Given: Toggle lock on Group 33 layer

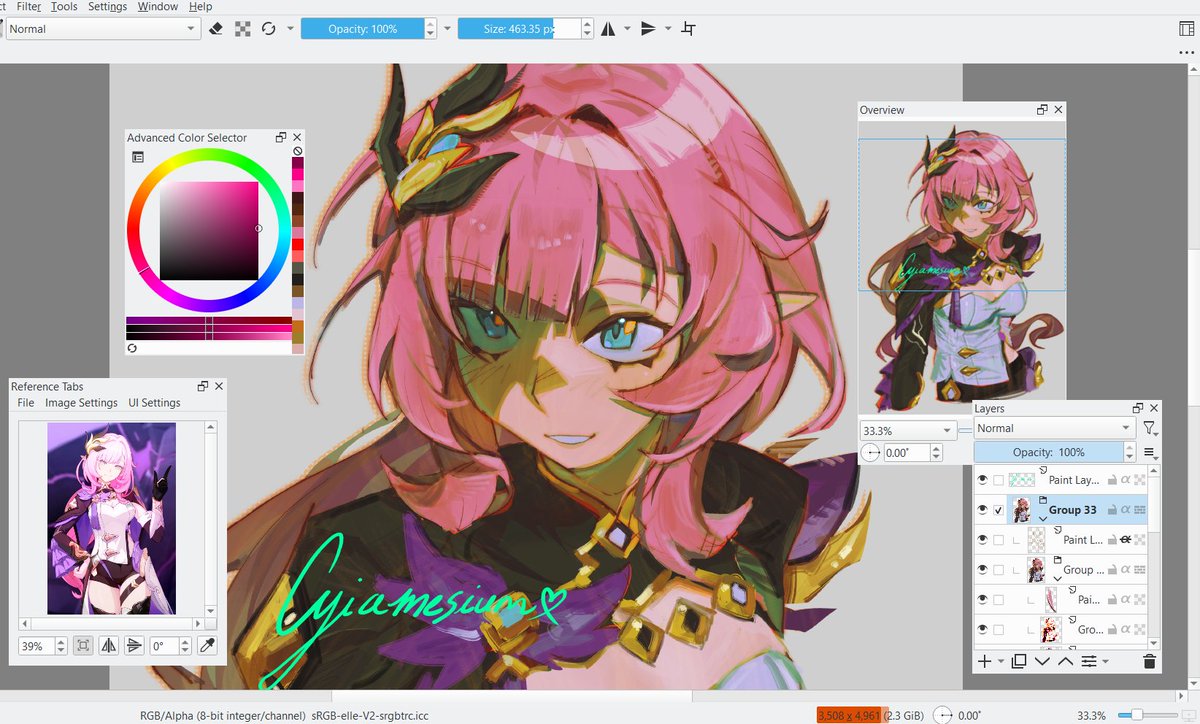Looking at the screenshot, I should coord(1112,510).
